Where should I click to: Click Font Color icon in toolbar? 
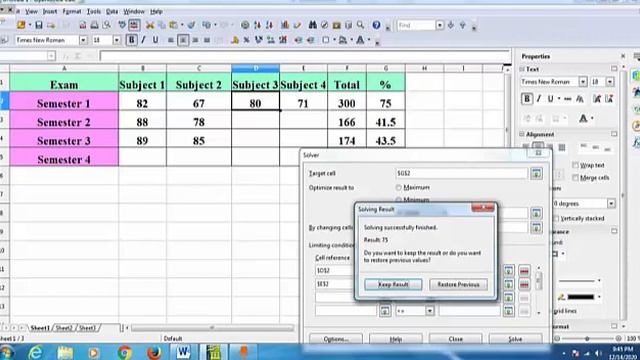coord(360,40)
